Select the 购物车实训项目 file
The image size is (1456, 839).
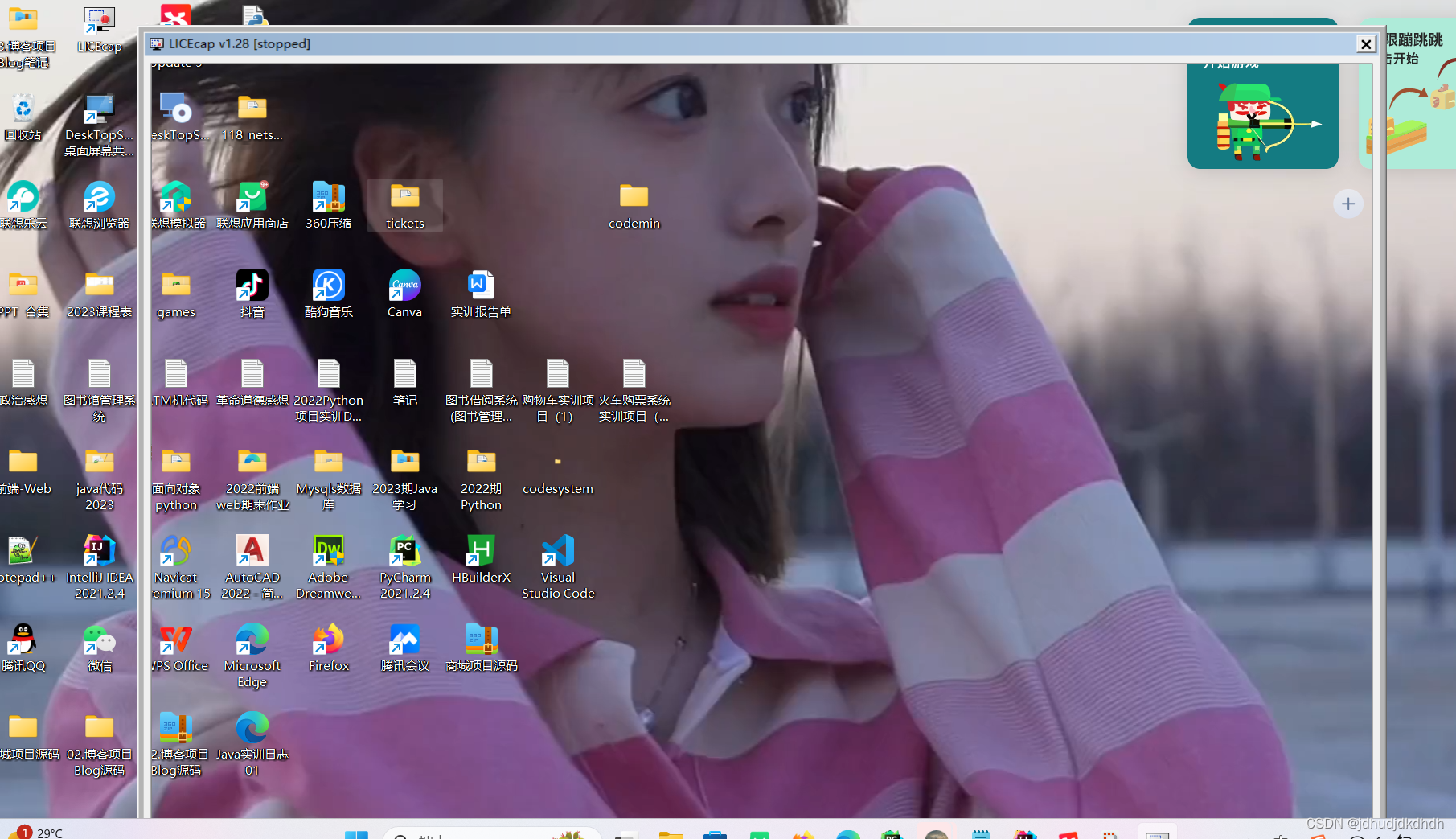(558, 391)
